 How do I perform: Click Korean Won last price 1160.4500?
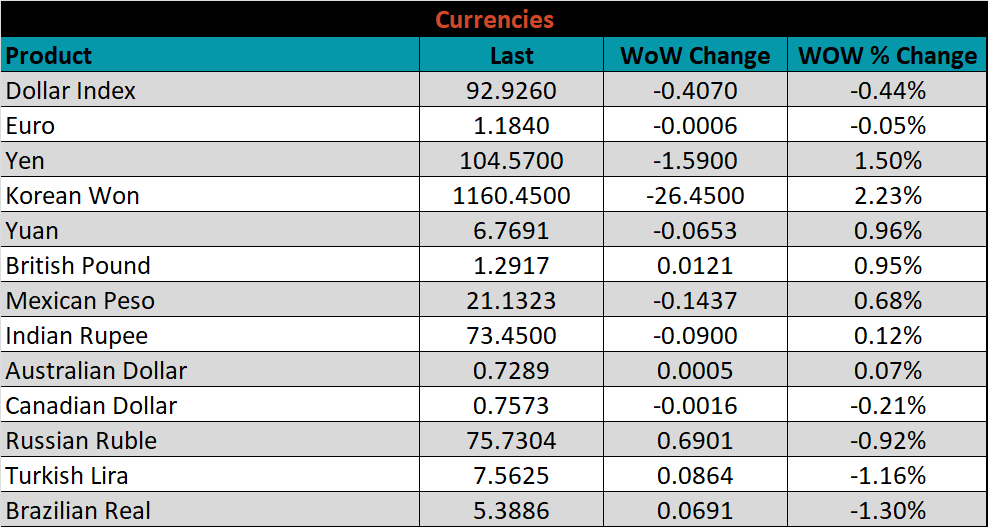pos(511,196)
